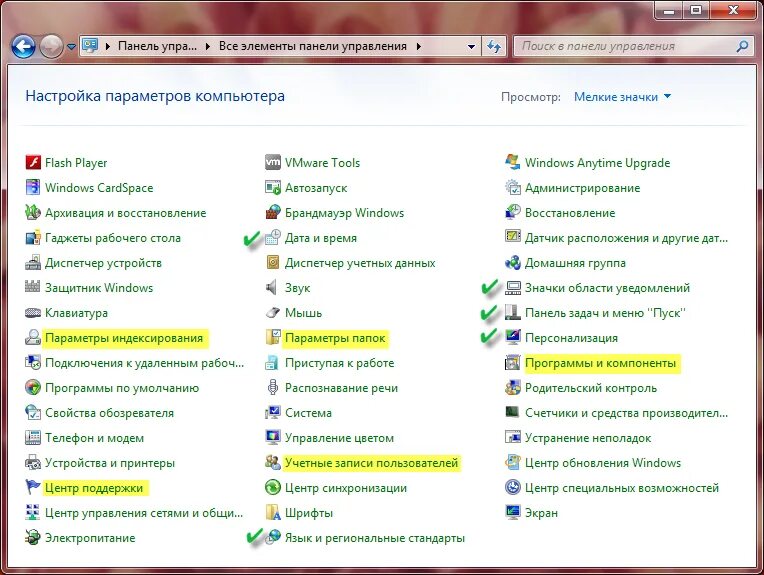Open the Программы по умолчанию link
Image resolution: width=764 pixels, height=575 pixels.
tap(122, 387)
